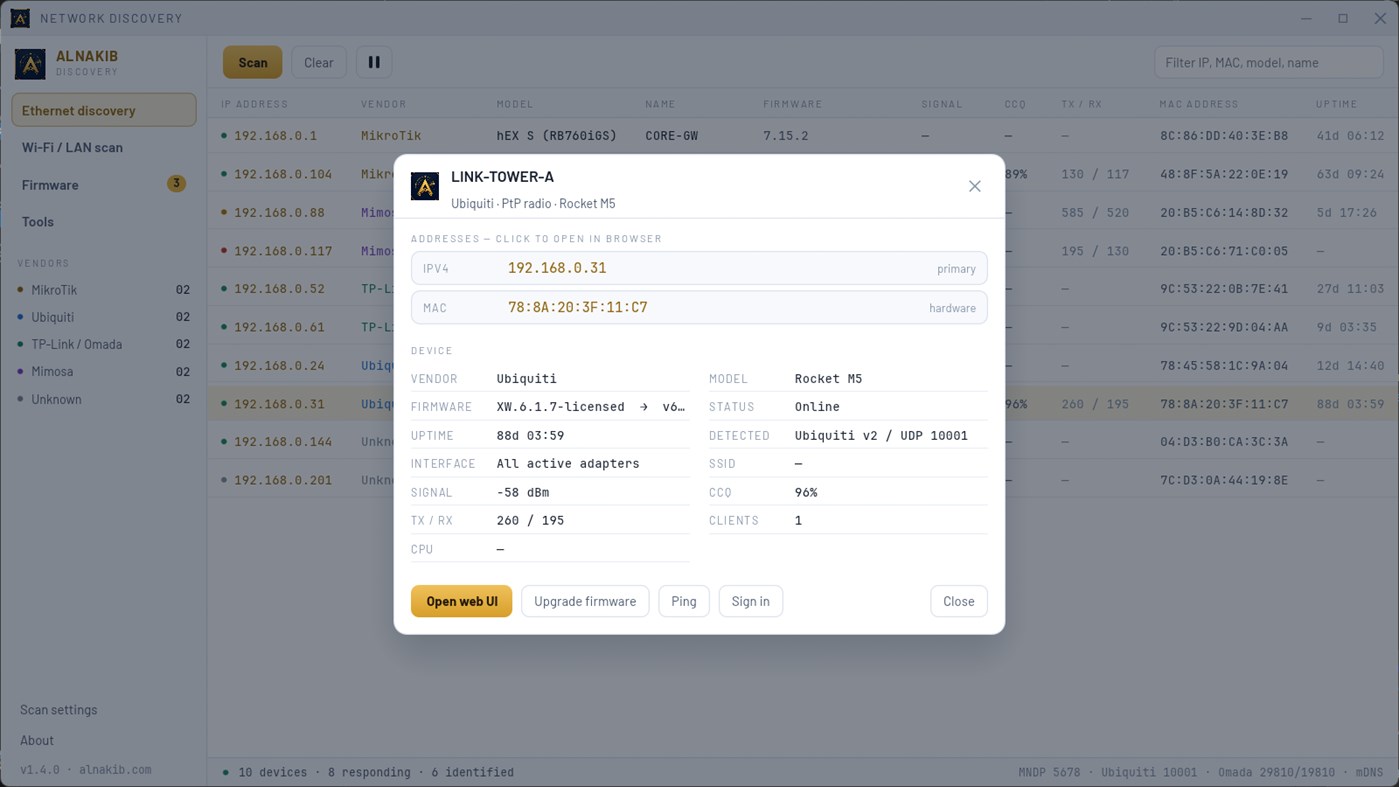Select the 192.168.0.61 device row
The width and height of the screenshot is (1399, 787).
[x=803, y=326]
